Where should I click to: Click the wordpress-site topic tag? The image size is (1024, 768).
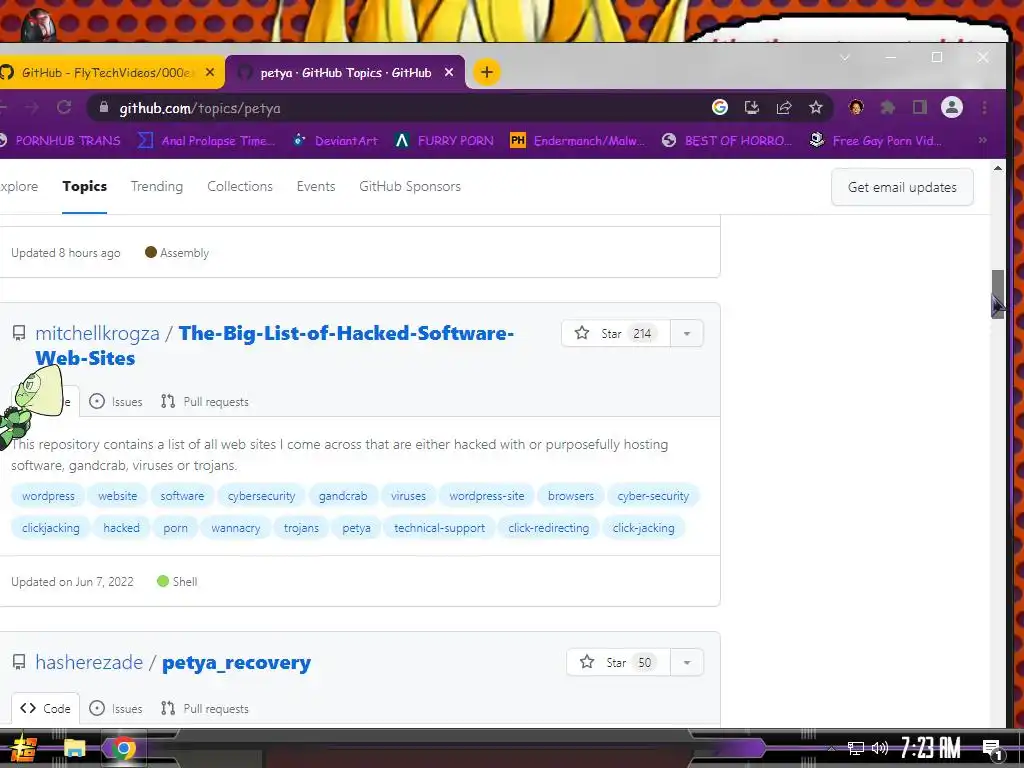[x=487, y=496]
